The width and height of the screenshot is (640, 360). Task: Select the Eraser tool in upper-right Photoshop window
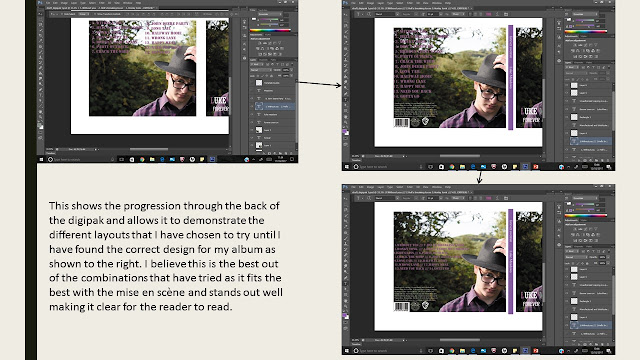pos(346,71)
